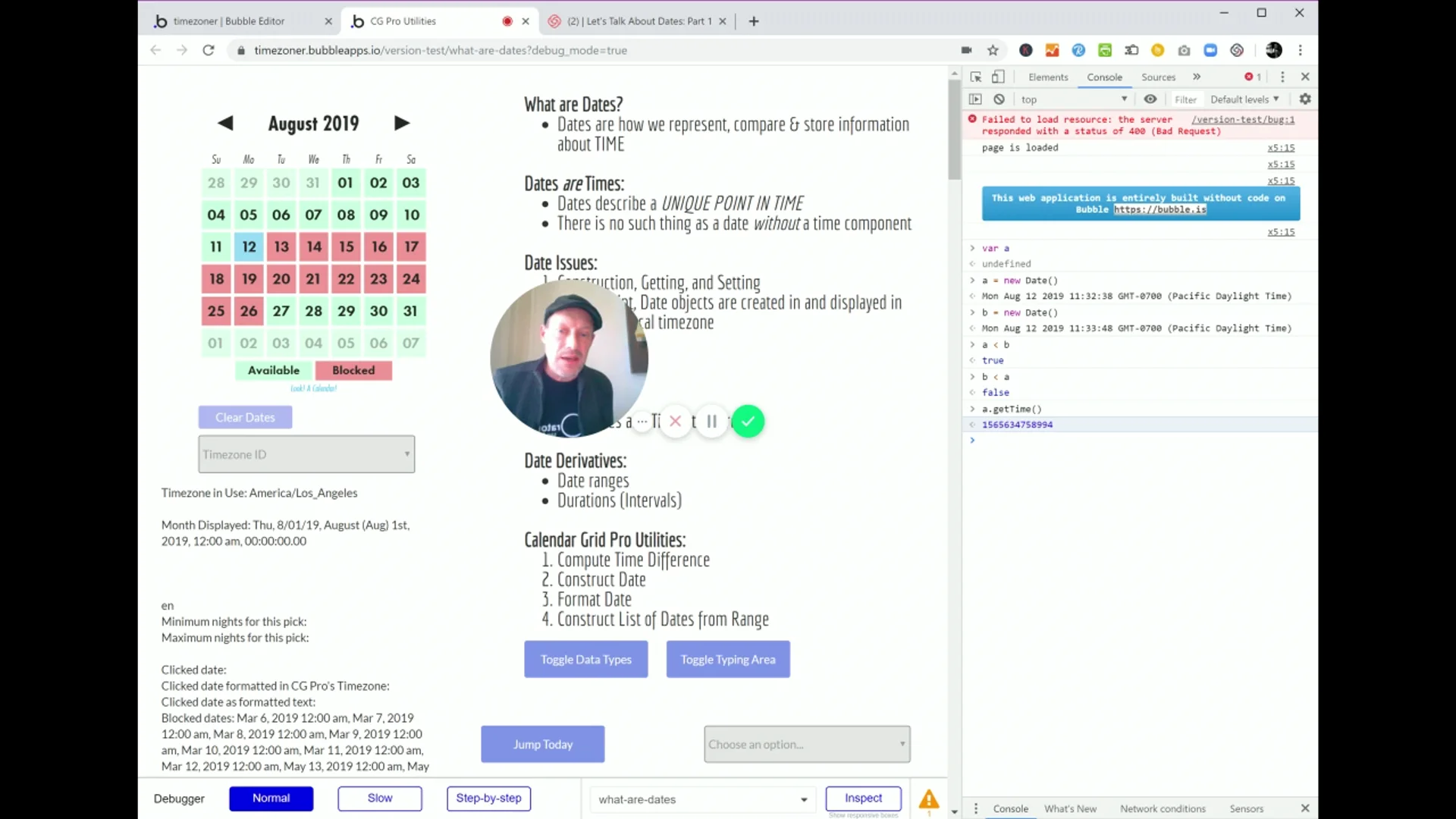This screenshot has width=1456, height=819.
Task: Close the CG Pro Utilities tab
Action: 526,21
